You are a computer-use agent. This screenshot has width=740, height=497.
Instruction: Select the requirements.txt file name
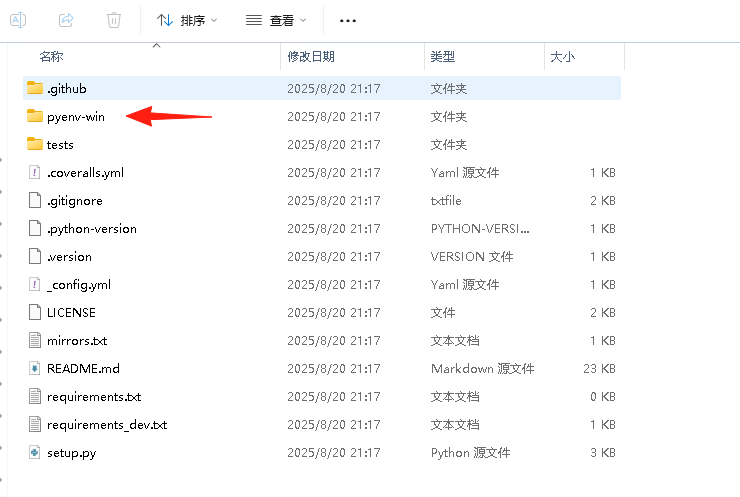[94, 396]
